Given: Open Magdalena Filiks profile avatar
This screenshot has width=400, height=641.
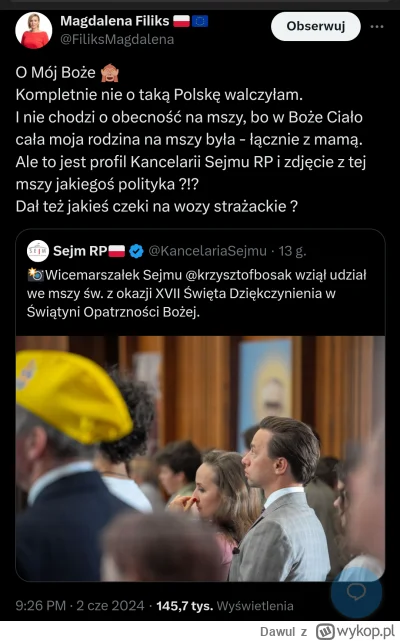Looking at the screenshot, I should tap(34, 30).
